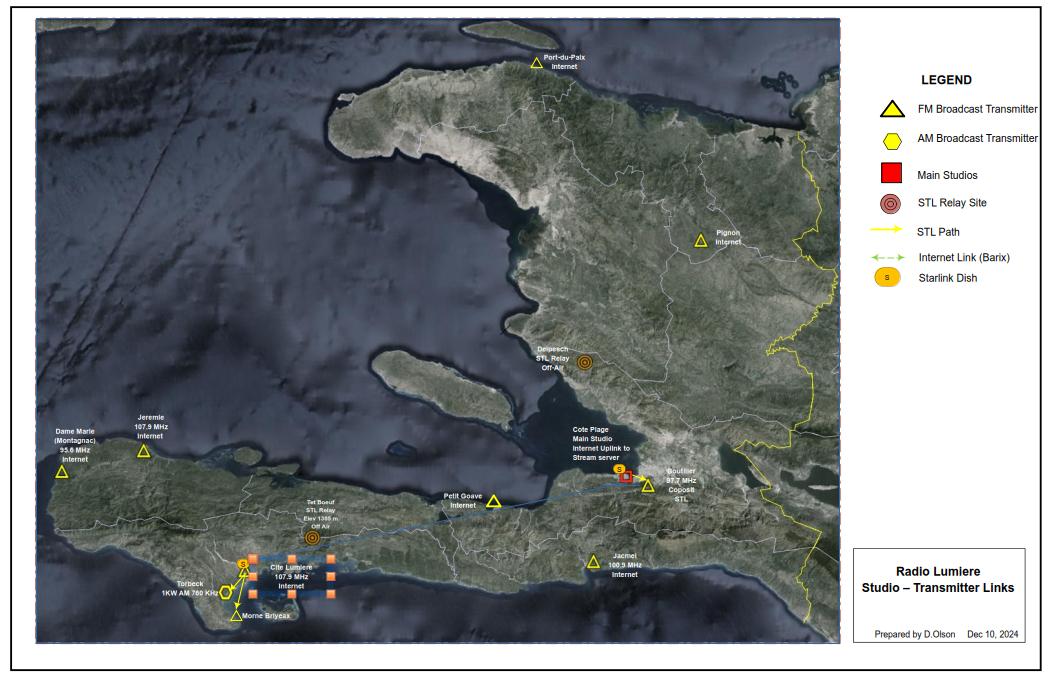Select the Morne Briyeax triangle marker

pos(236,616)
